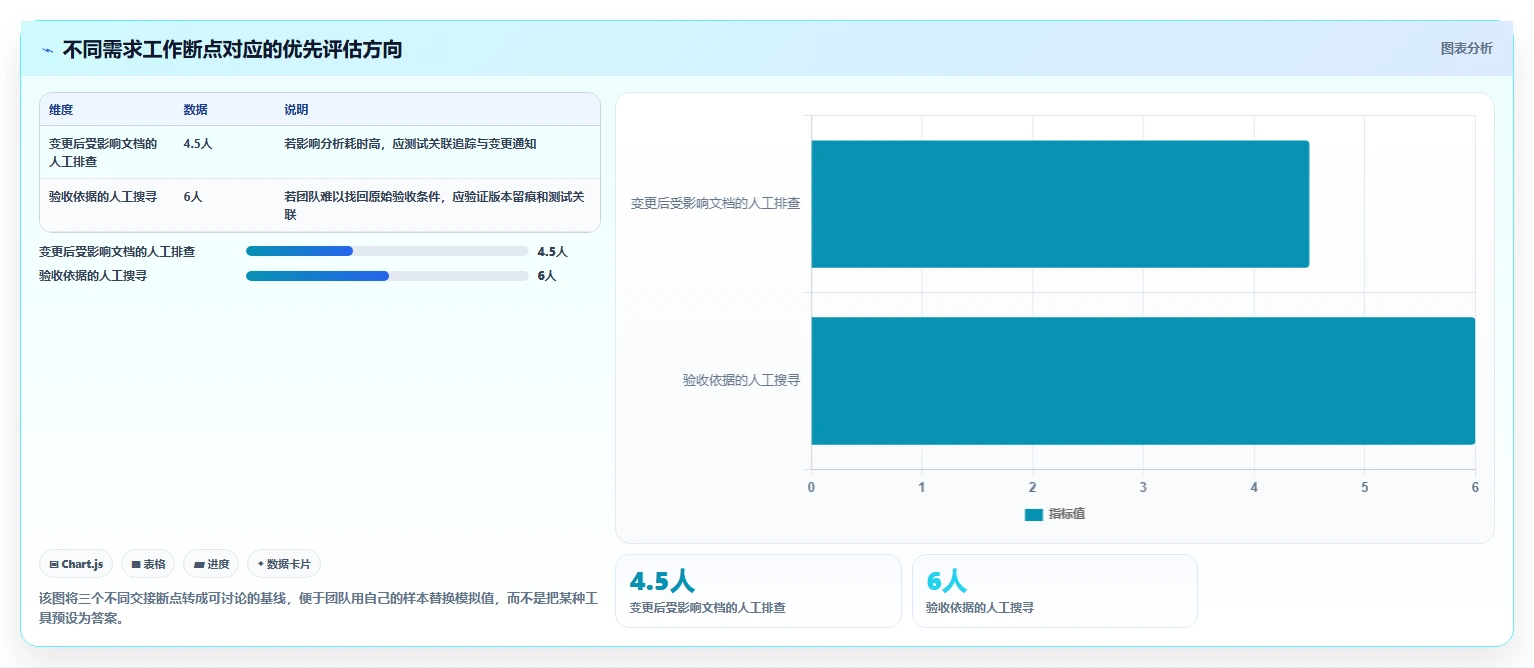Click progress label 验收依据的人工搜寻

click(x=93, y=276)
